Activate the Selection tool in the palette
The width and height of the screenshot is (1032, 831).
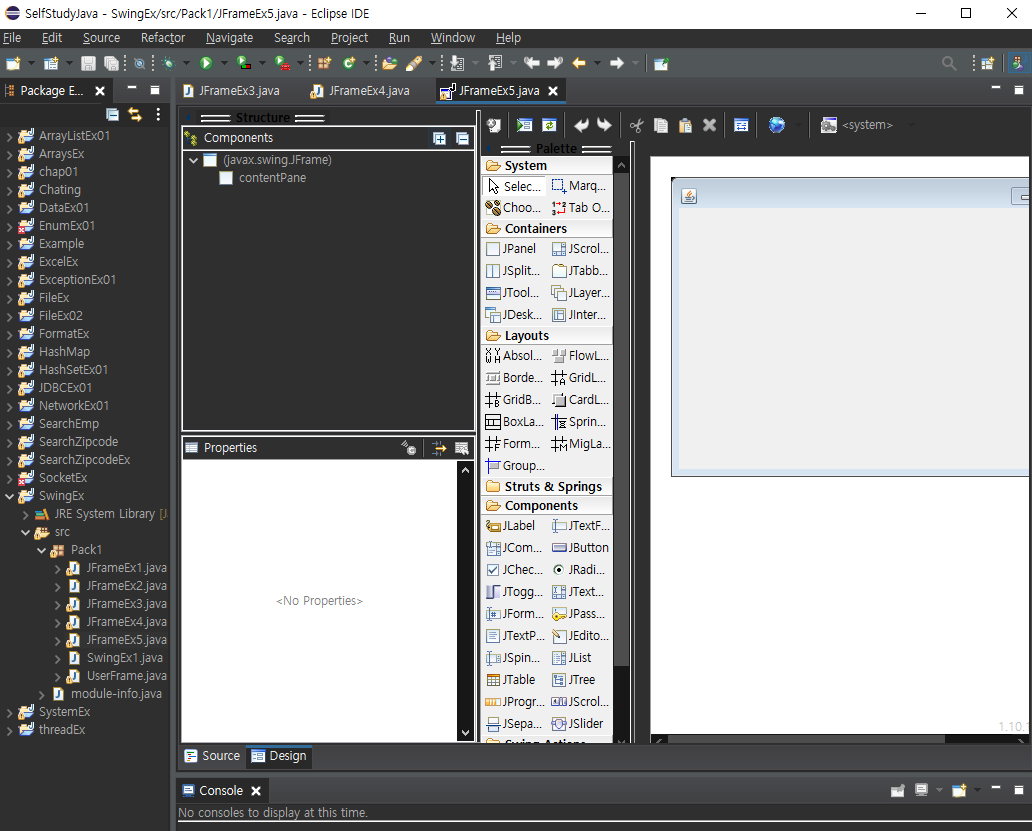pos(513,186)
